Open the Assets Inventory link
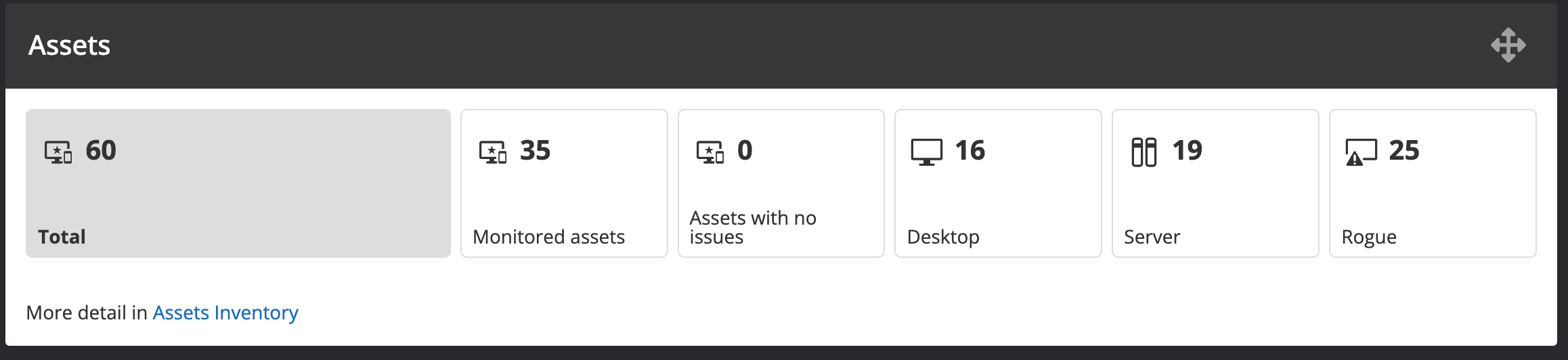The image size is (1568, 360). click(225, 313)
